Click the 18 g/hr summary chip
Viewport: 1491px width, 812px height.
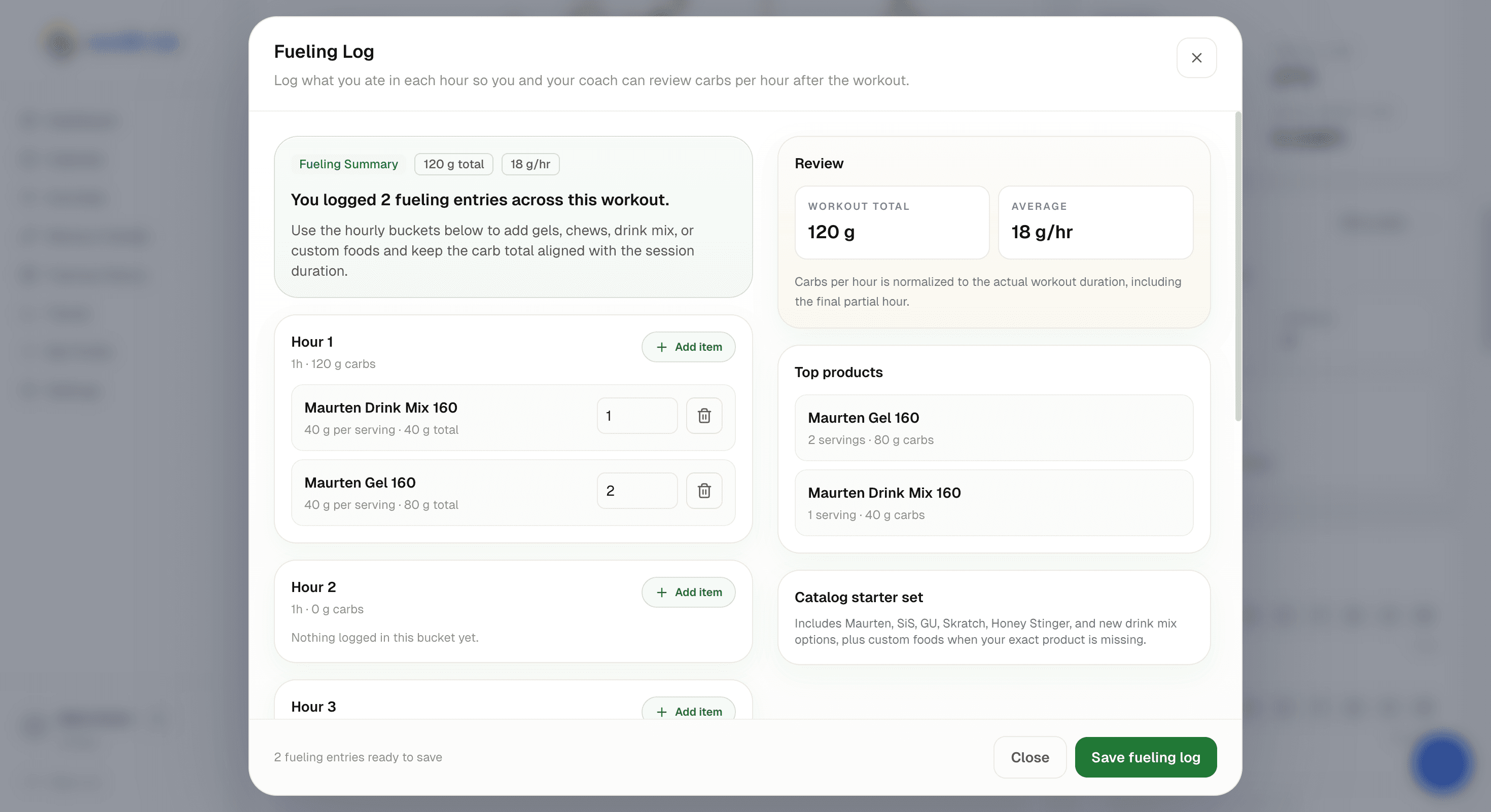(x=530, y=164)
